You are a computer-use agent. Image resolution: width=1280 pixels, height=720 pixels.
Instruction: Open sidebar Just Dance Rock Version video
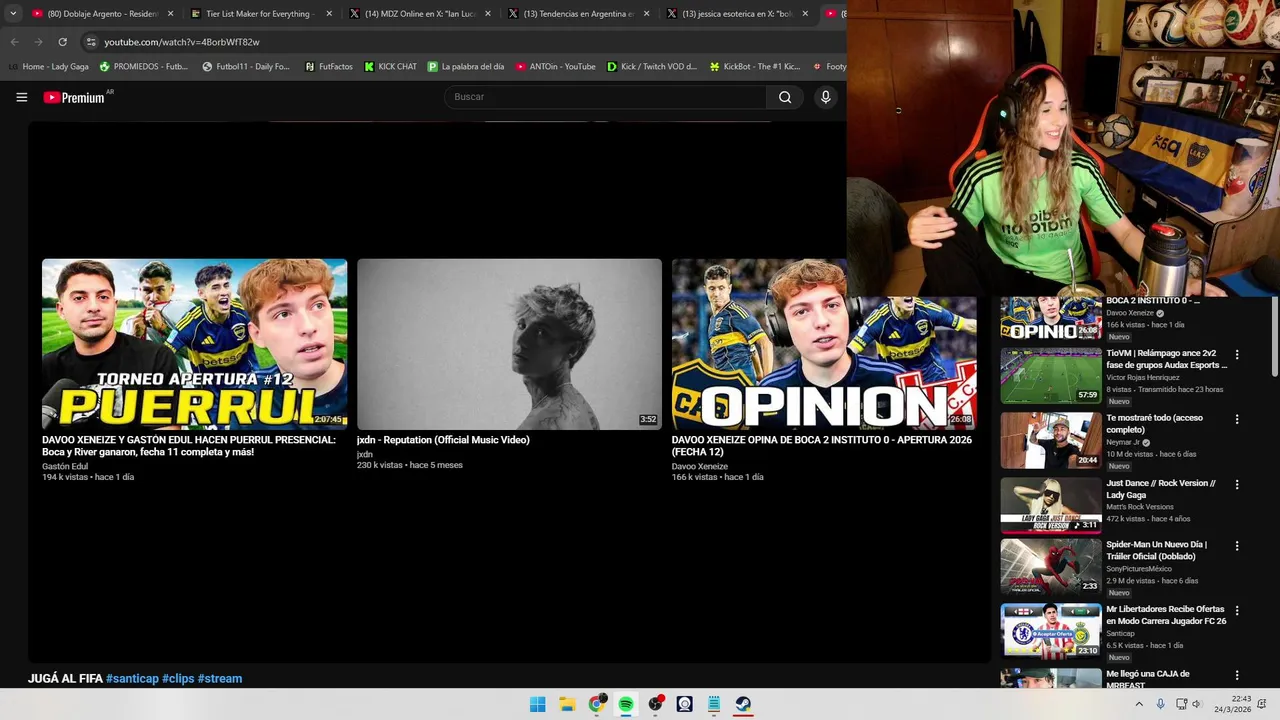pyautogui.click(x=1161, y=489)
